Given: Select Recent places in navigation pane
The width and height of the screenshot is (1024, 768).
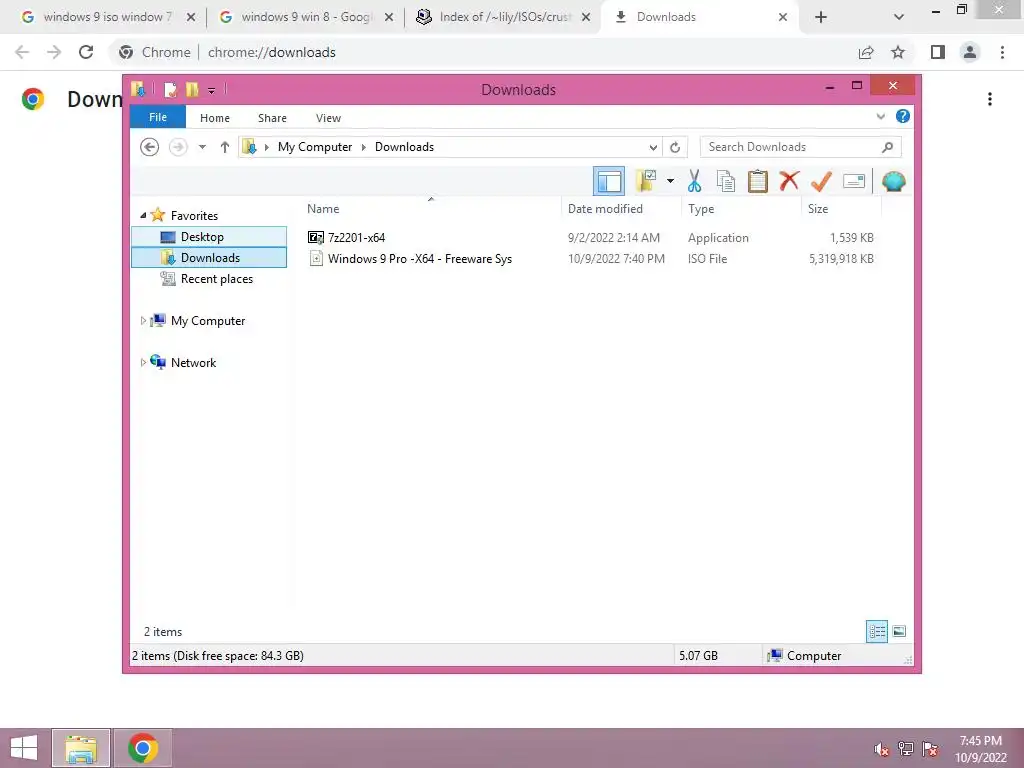Looking at the screenshot, I should click(217, 279).
